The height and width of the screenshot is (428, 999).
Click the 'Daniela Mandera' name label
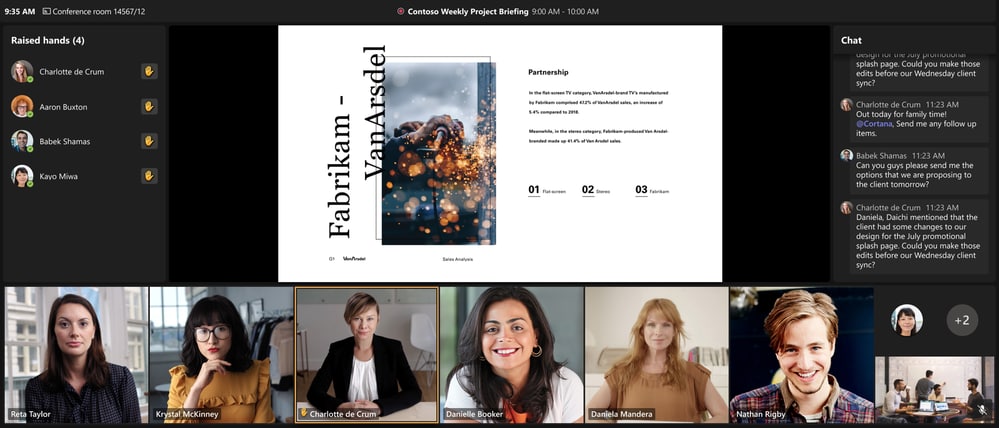coord(624,414)
